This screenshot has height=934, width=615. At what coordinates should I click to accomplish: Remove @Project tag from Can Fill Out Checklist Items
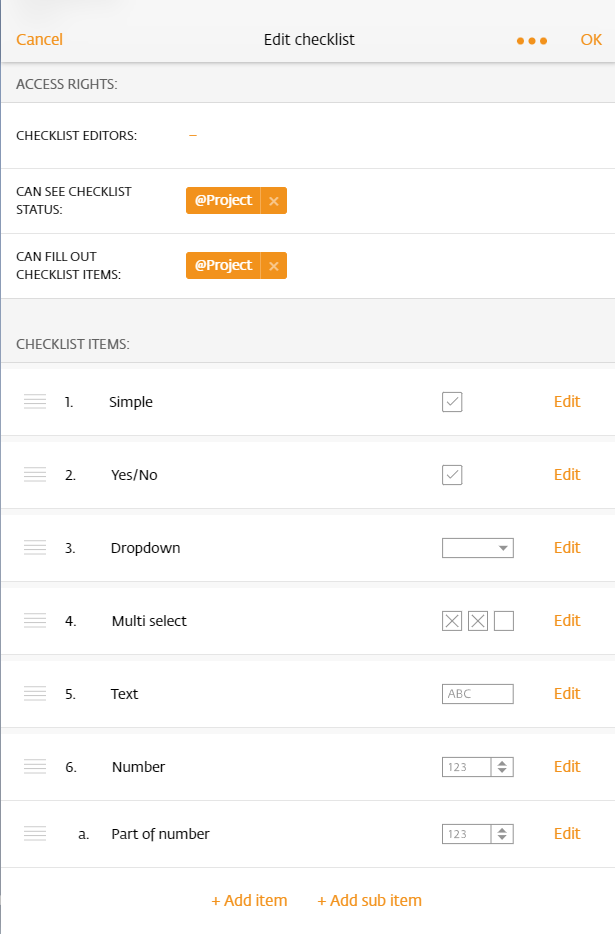click(x=274, y=266)
